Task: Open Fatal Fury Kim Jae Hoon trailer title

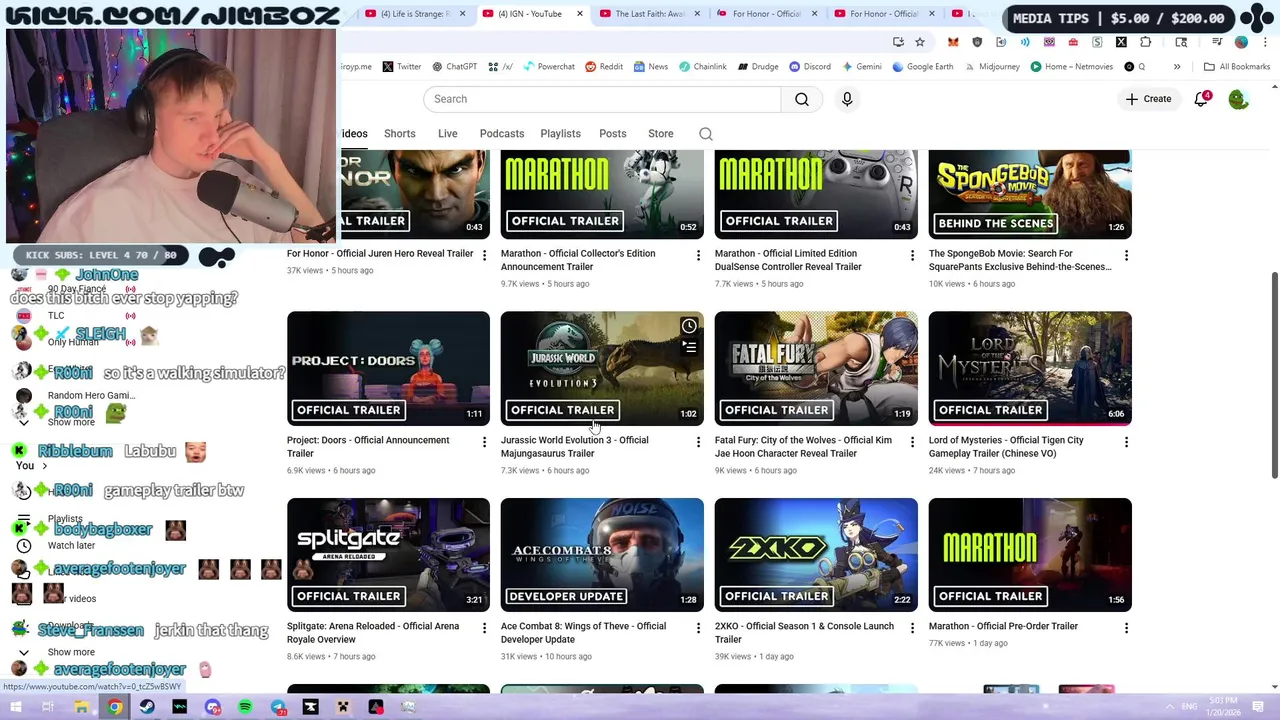Action: point(803,447)
